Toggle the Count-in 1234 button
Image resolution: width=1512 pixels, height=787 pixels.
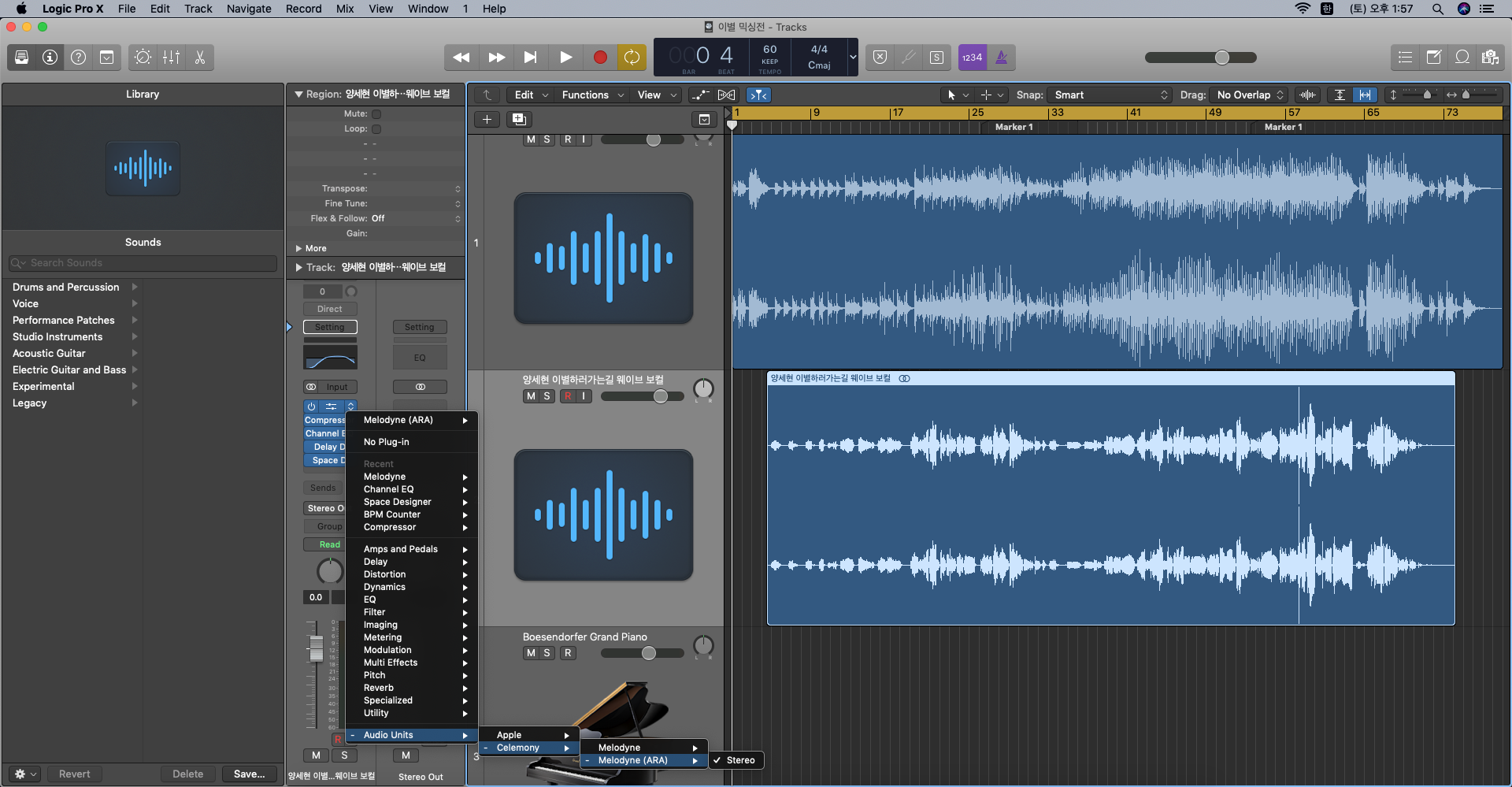(973, 58)
